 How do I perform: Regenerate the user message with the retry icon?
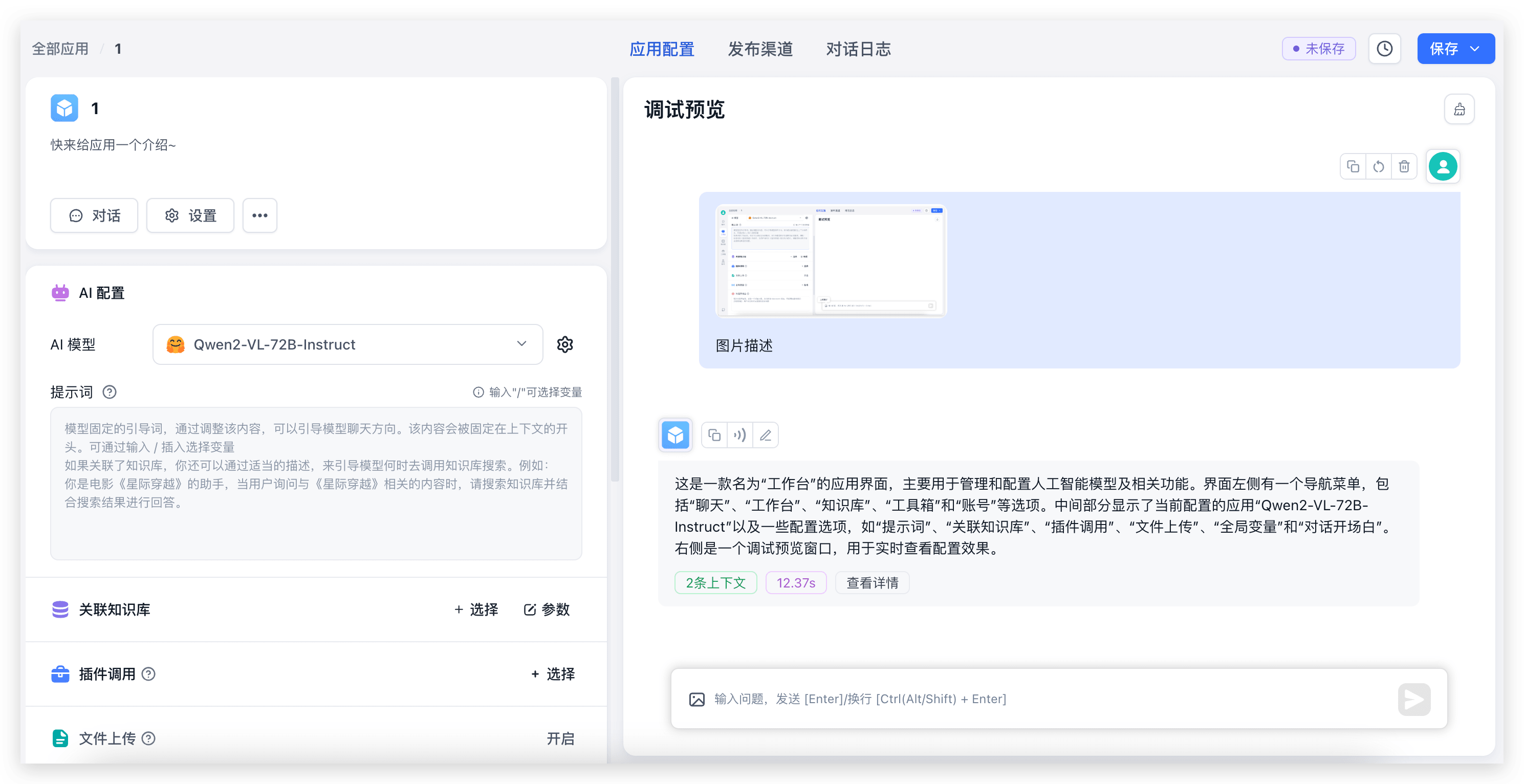[x=1379, y=166]
